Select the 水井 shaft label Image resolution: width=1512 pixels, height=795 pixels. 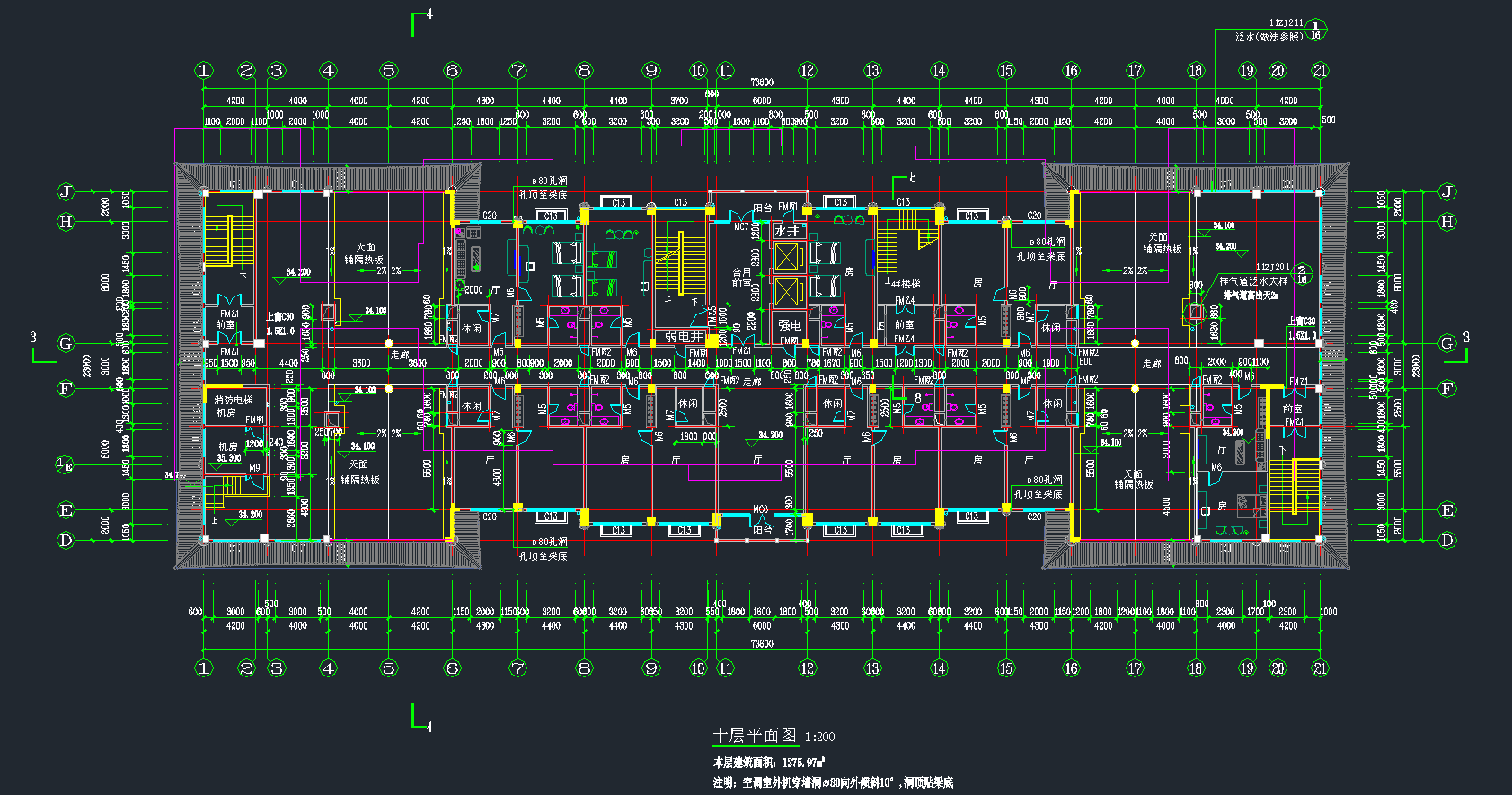click(x=787, y=231)
